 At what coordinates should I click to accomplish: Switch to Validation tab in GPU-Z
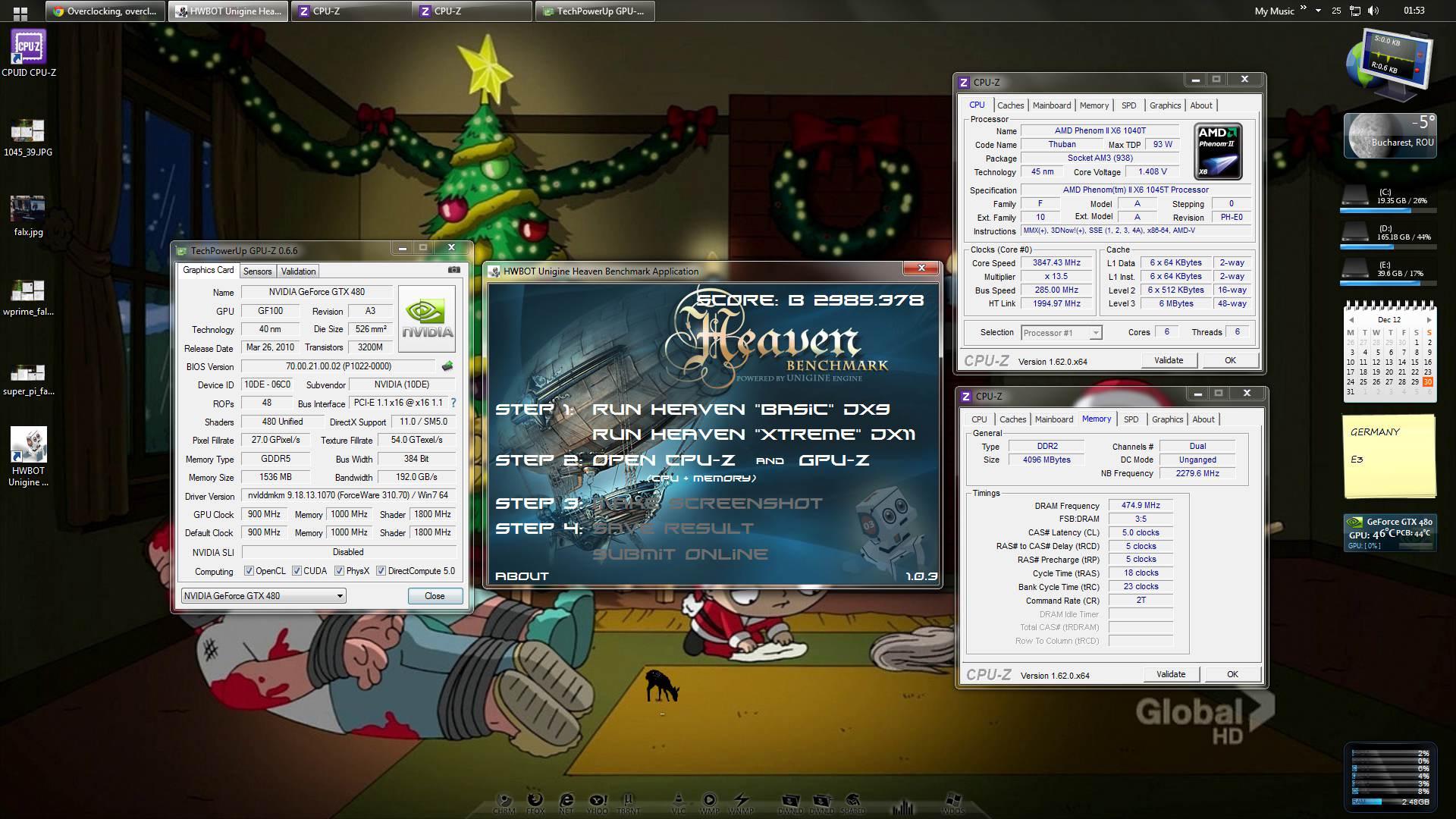coord(298,271)
